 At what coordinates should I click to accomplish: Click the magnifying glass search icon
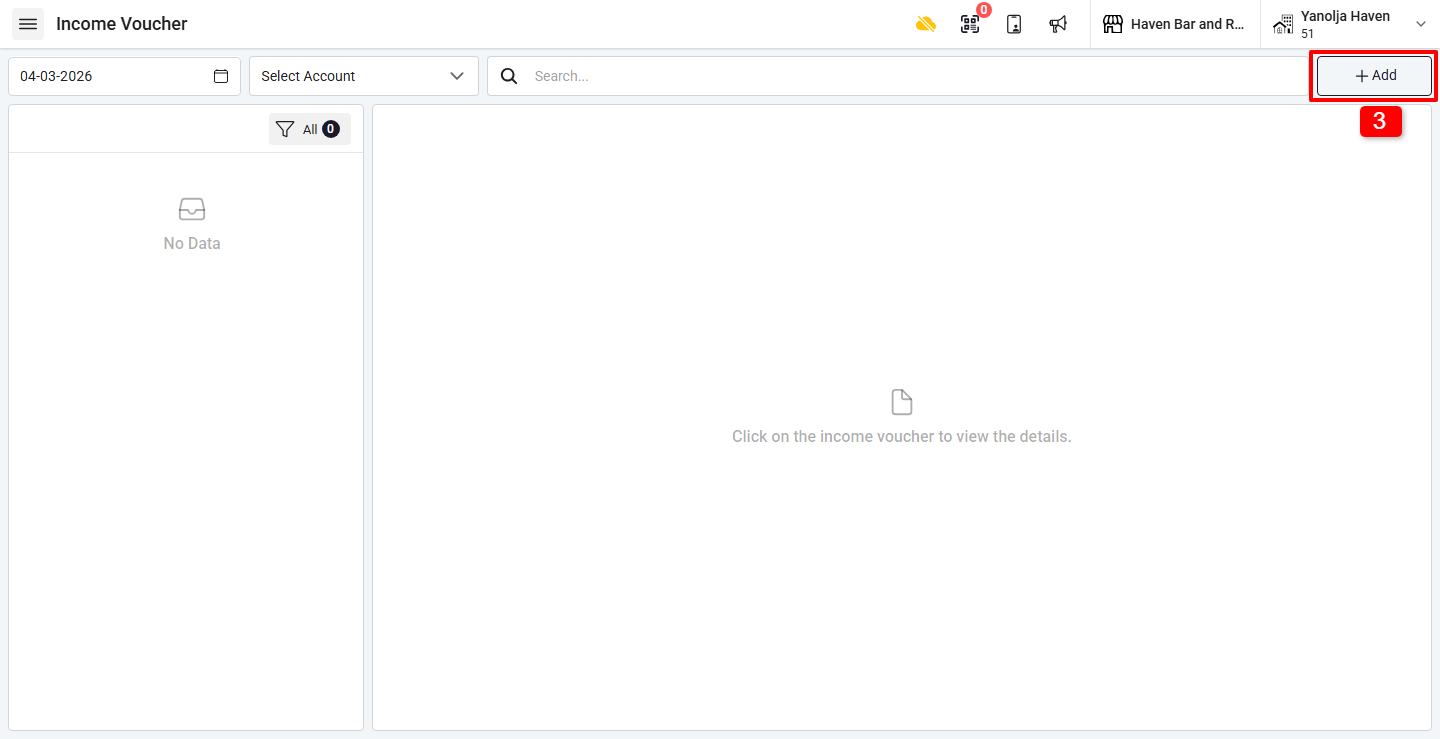[509, 76]
